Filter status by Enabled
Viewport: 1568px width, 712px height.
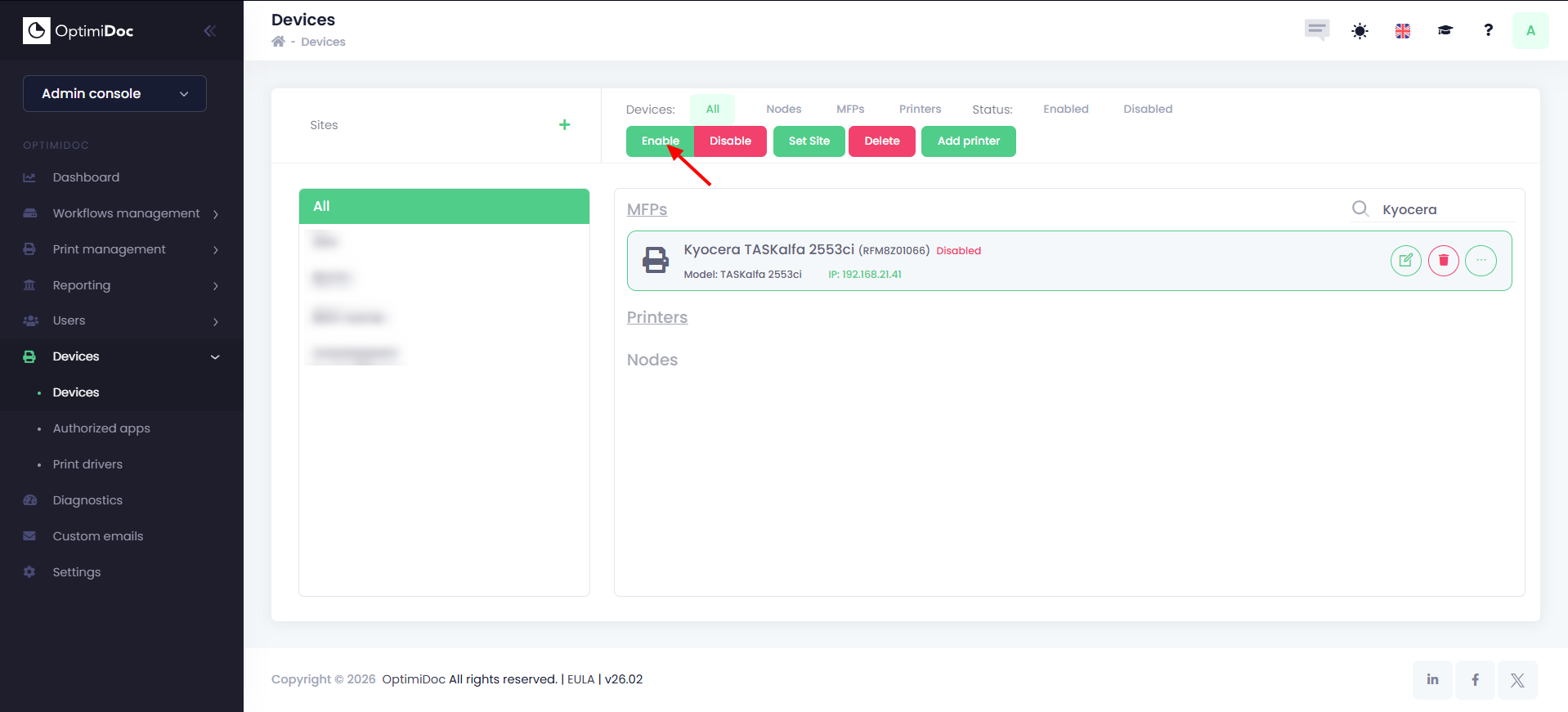1065,109
